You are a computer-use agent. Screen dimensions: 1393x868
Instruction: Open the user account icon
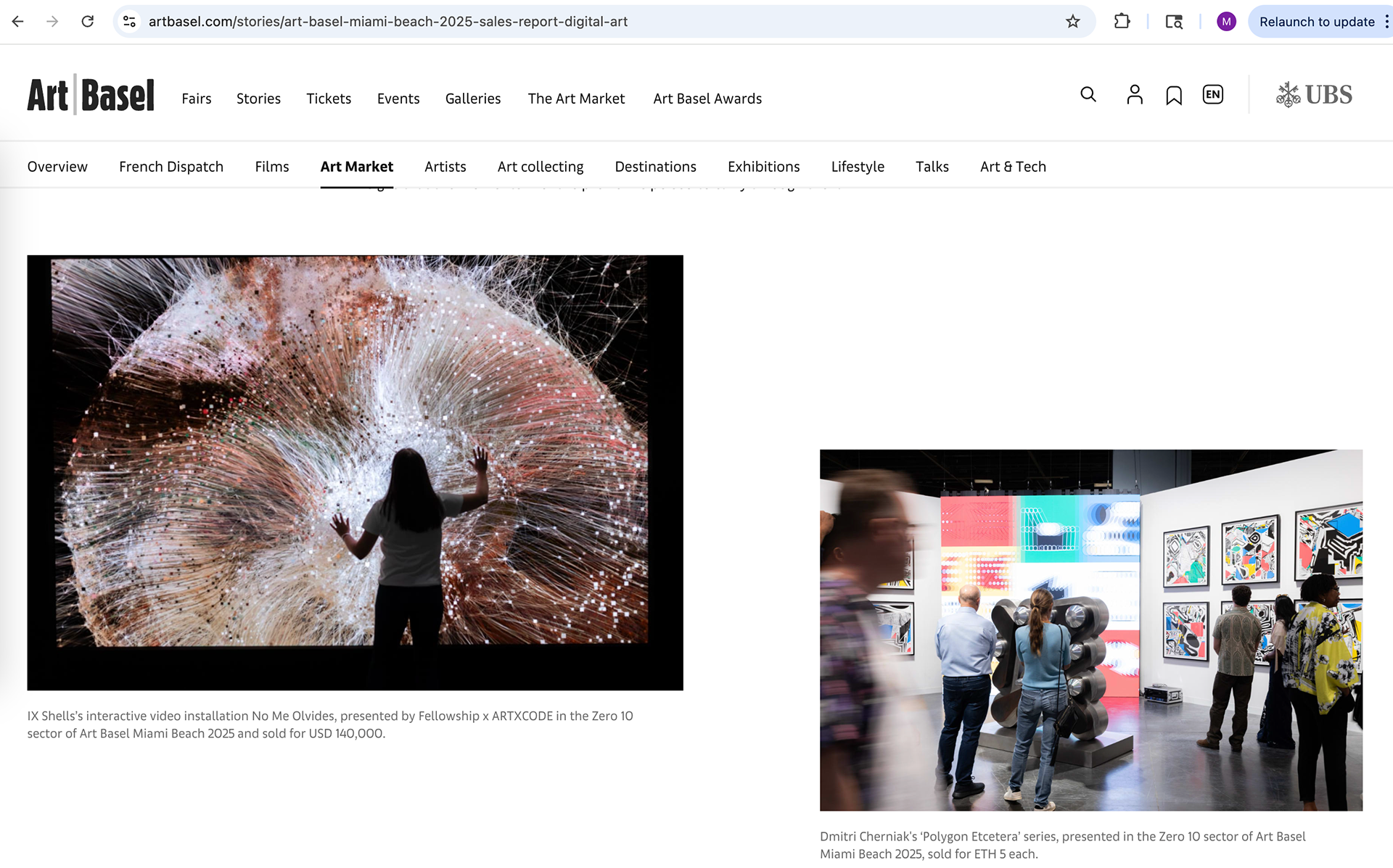tap(1134, 95)
